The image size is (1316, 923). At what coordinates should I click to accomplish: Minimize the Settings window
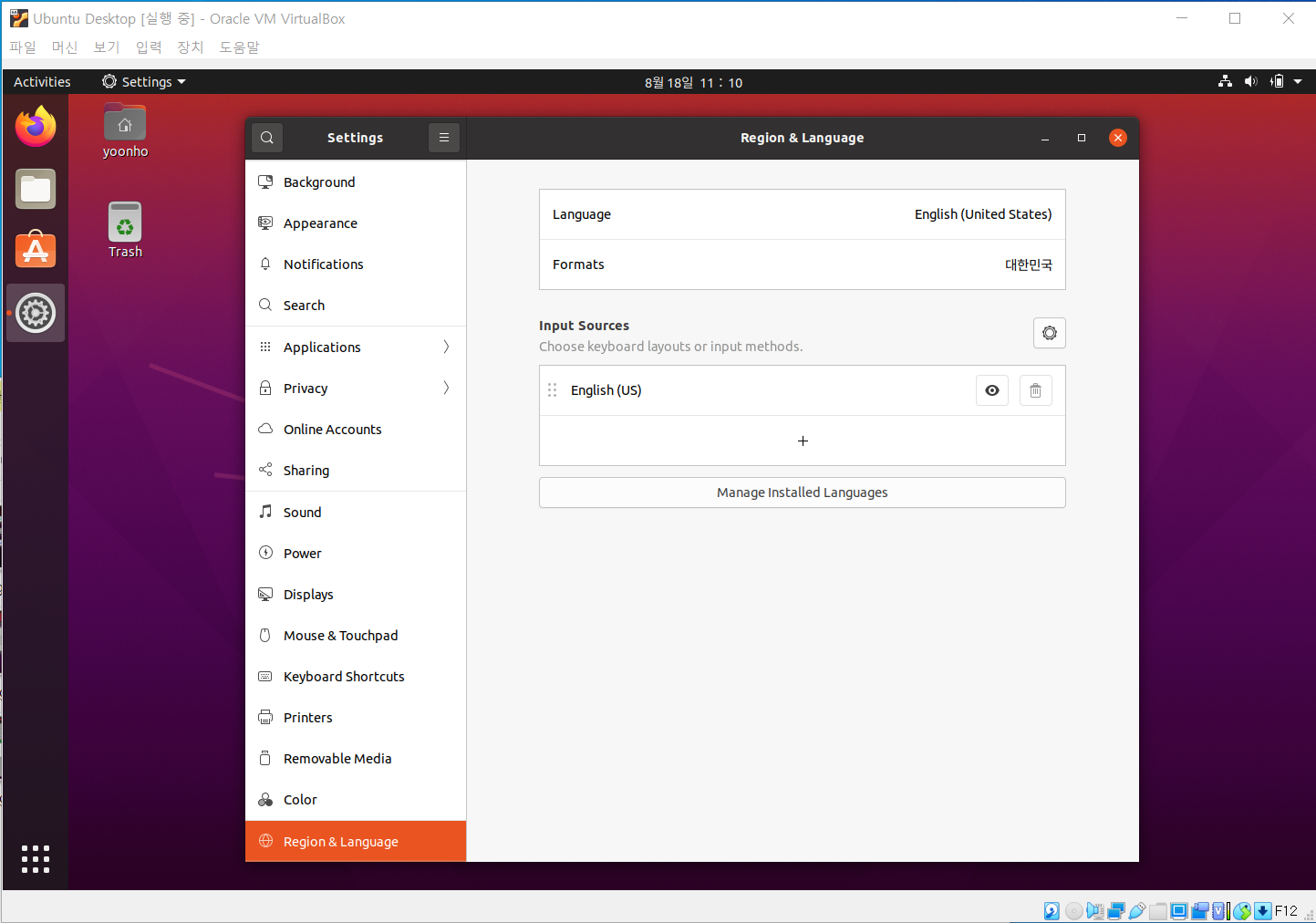point(1045,139)
